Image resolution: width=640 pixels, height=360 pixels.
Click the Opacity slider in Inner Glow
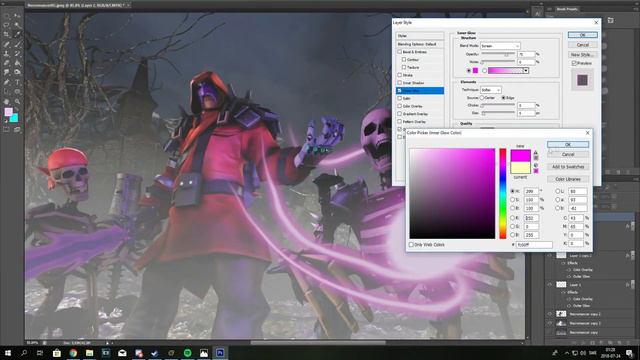[x=498, y=54]
